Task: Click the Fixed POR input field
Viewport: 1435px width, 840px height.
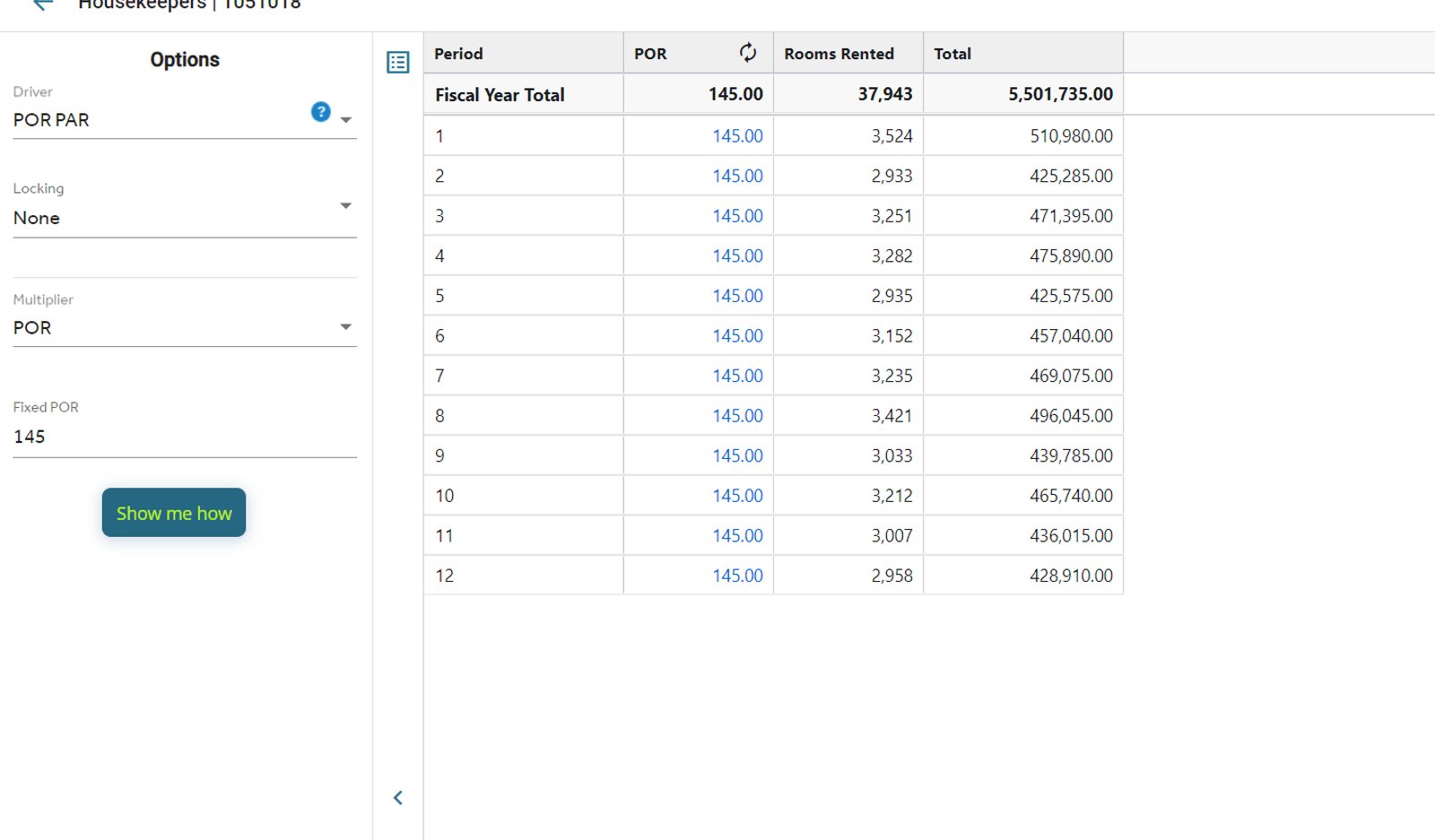Action: click(185, 437)
